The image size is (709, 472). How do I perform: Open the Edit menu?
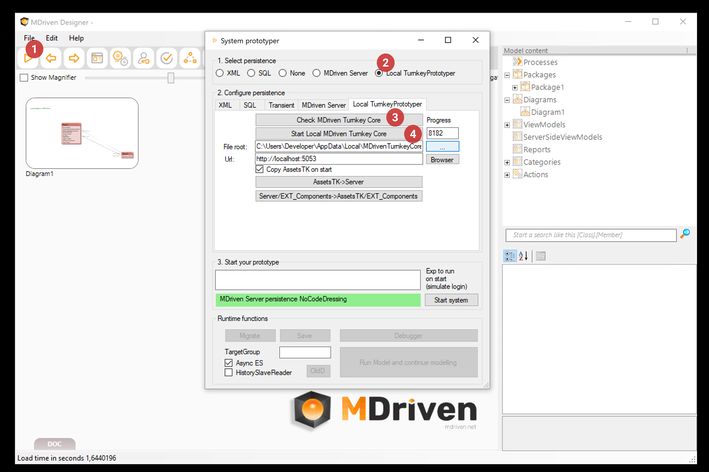[52, 38]
